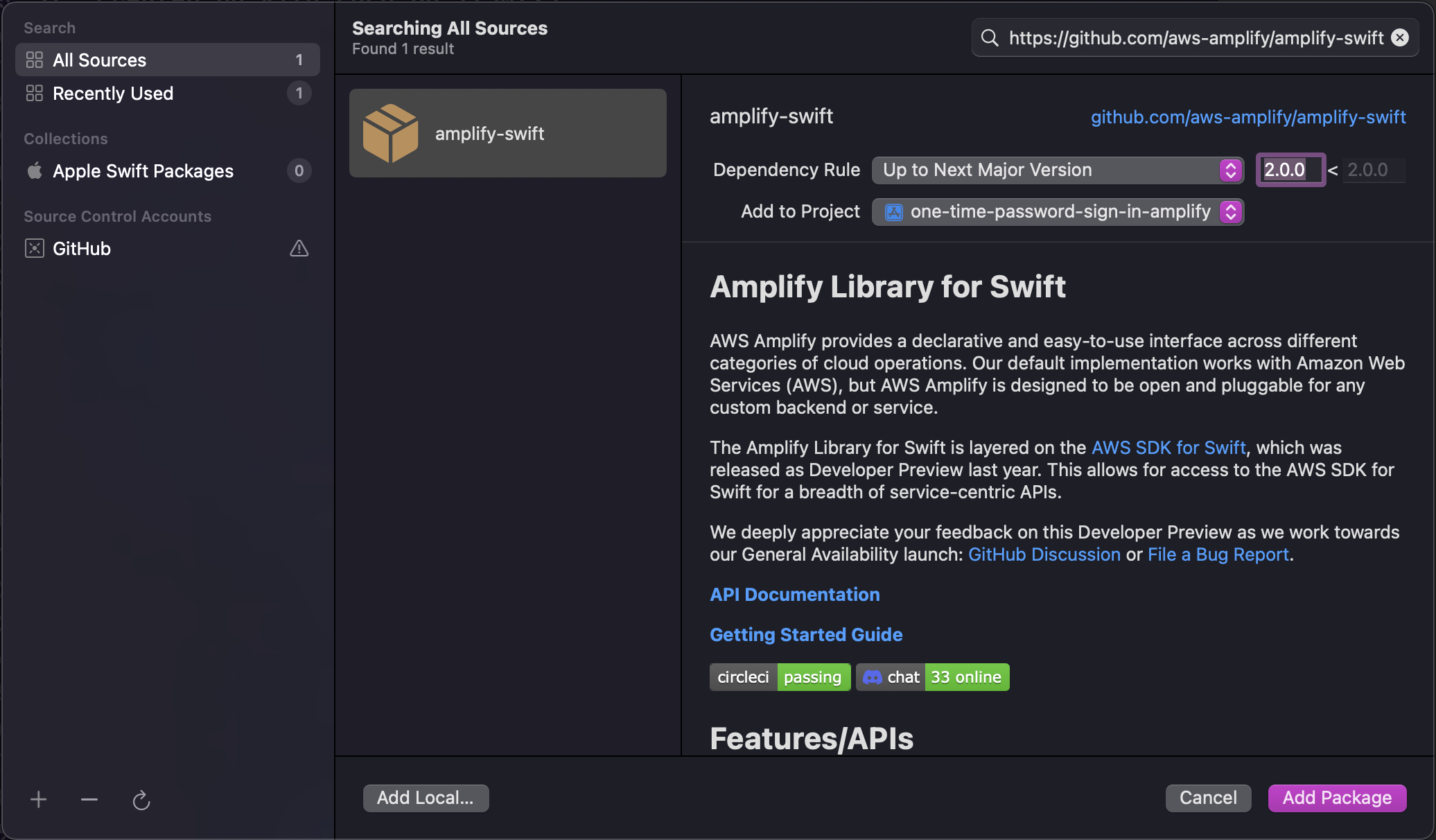Click the Cancel button
Image resolution: width=1436 pixels, height=840 pixels.
click(1208, 798)
